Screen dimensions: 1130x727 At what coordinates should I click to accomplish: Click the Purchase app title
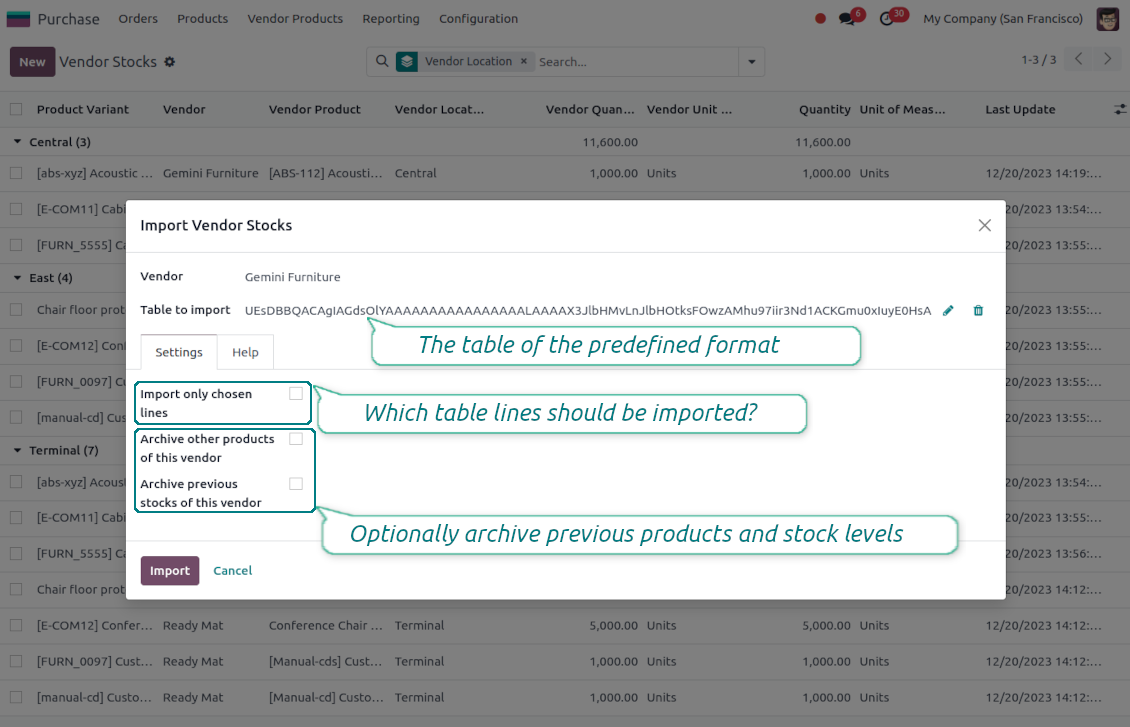pos(68,19)
